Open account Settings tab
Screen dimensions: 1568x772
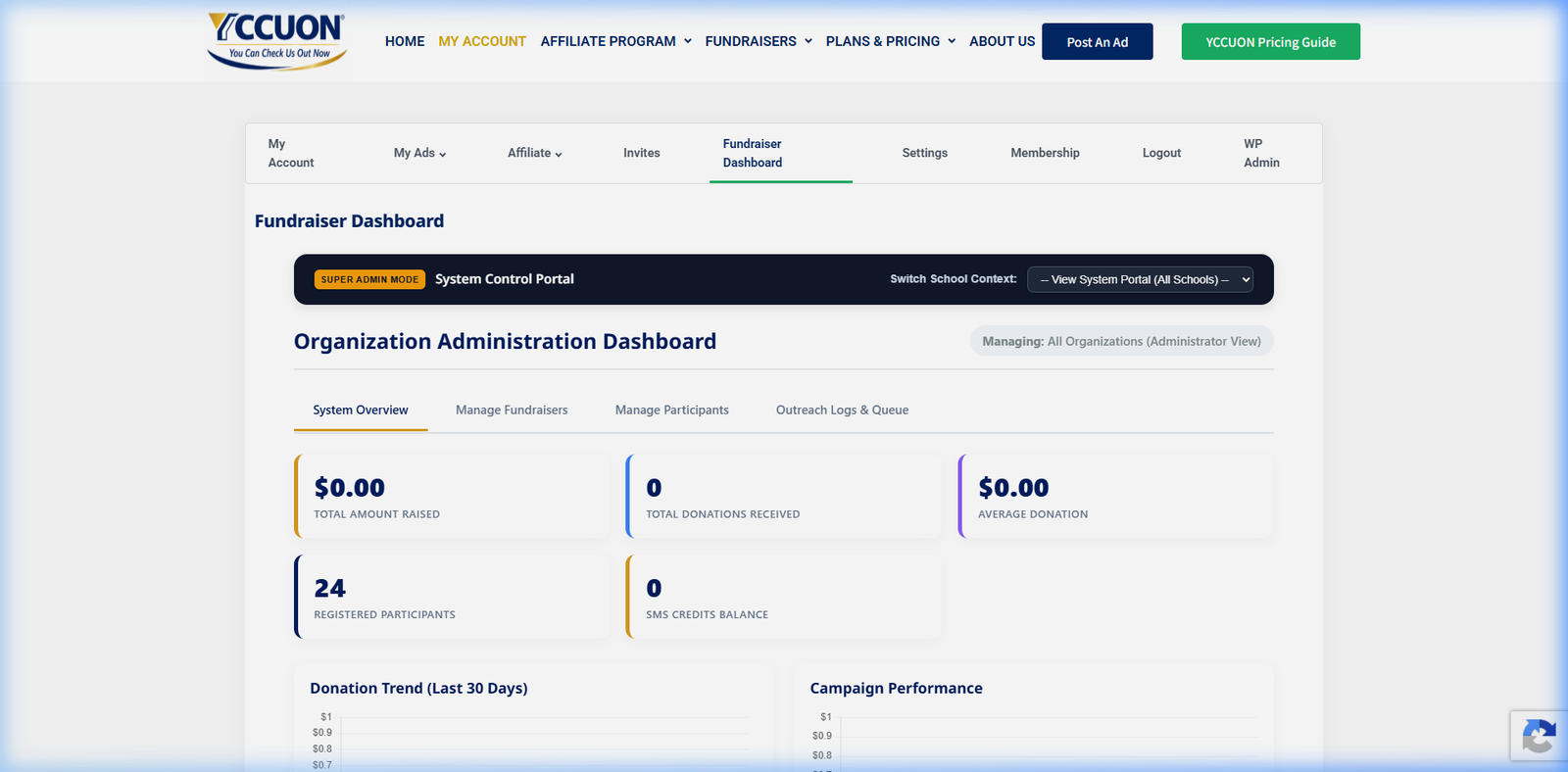[x=925, y=153]
